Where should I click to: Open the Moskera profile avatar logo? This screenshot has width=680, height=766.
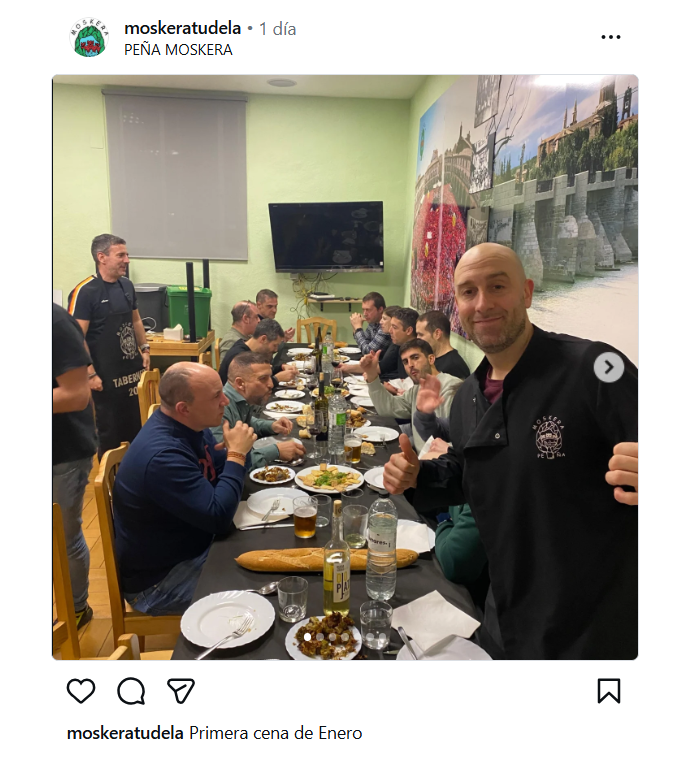pyautogui.click(x=88, y=38)
